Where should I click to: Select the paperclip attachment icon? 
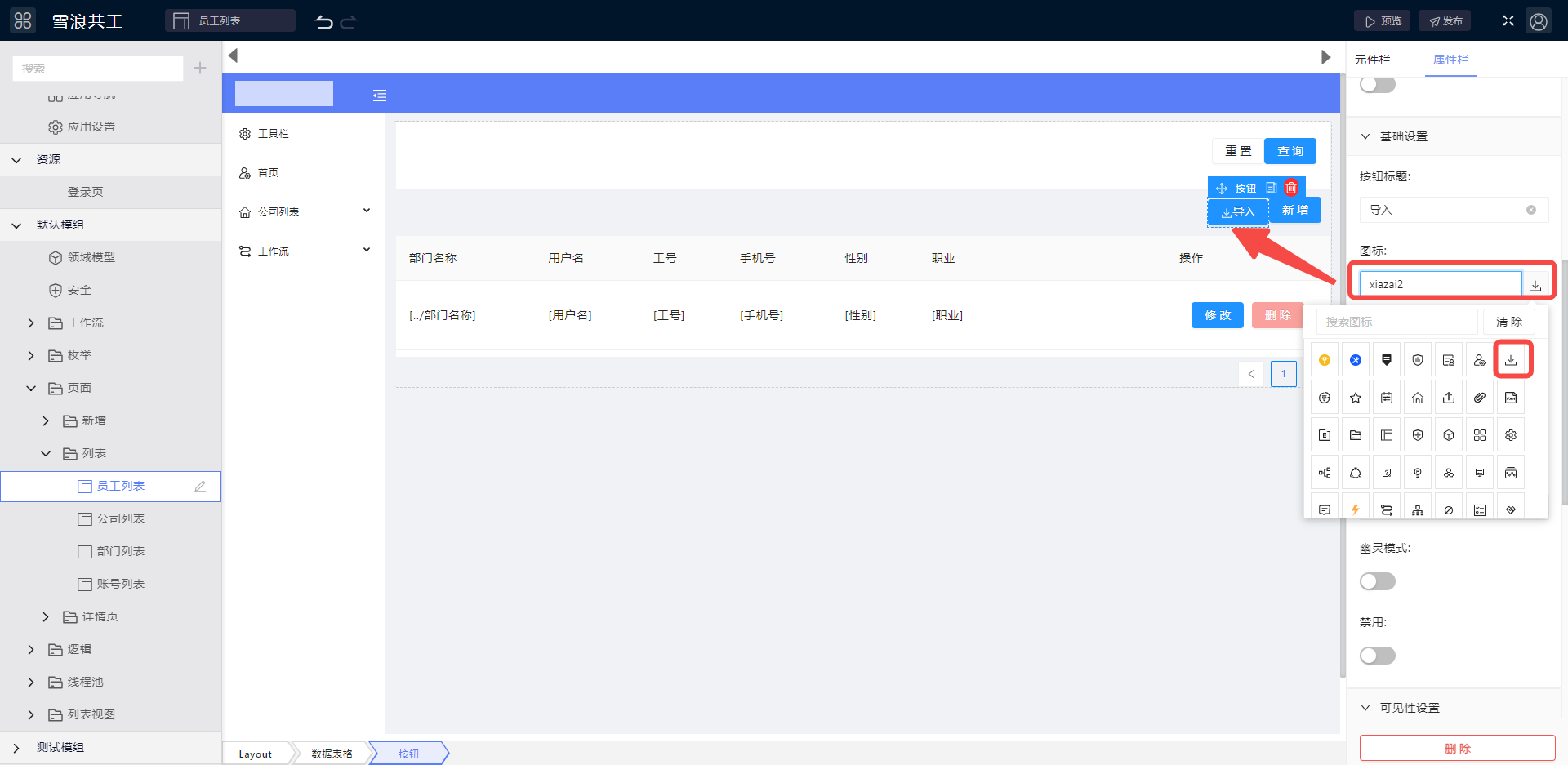1480,398
